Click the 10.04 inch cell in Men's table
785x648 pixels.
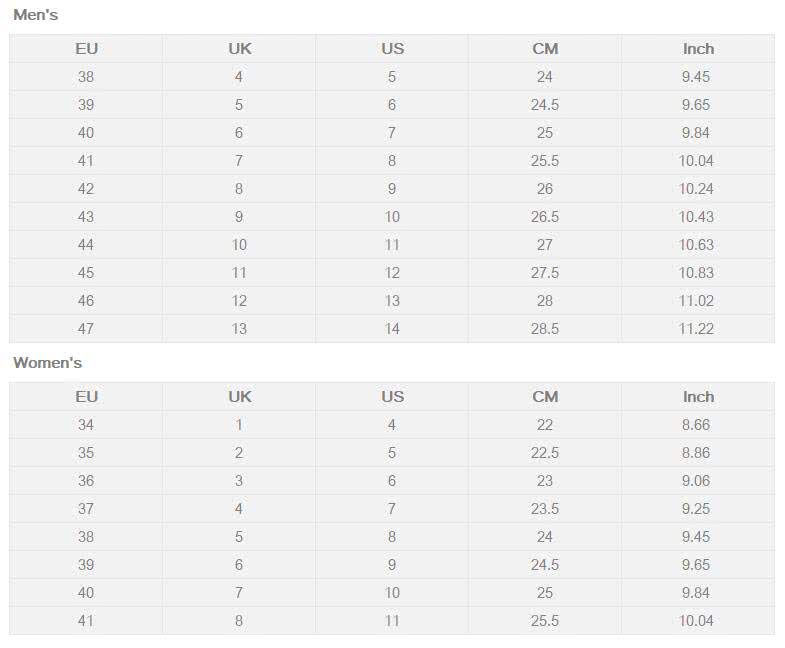[x=698, y=161]
